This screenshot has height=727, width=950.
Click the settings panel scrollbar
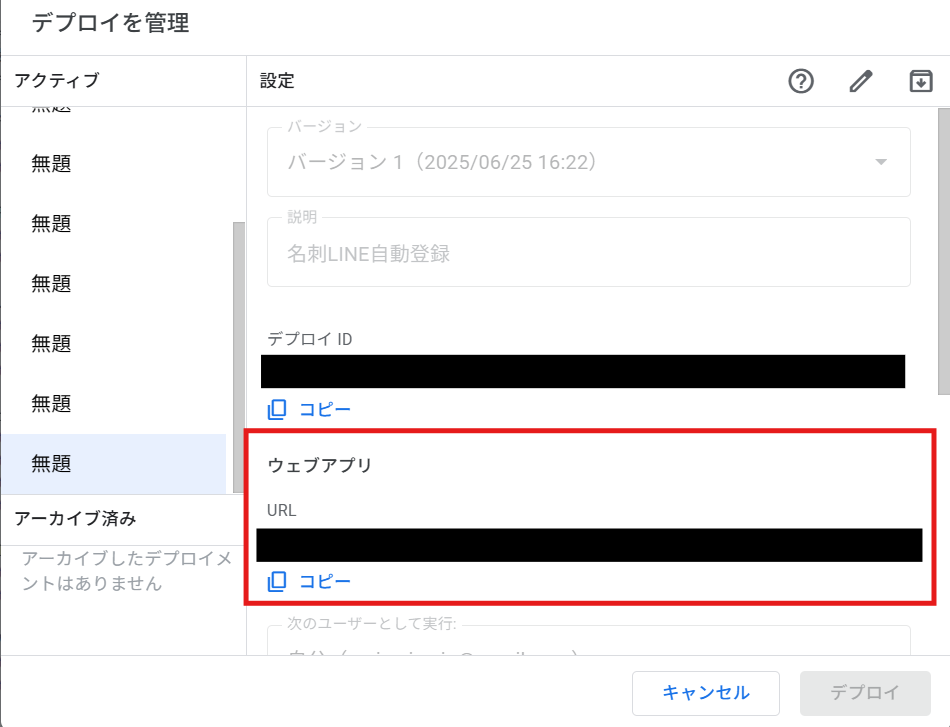coord(943,251)
